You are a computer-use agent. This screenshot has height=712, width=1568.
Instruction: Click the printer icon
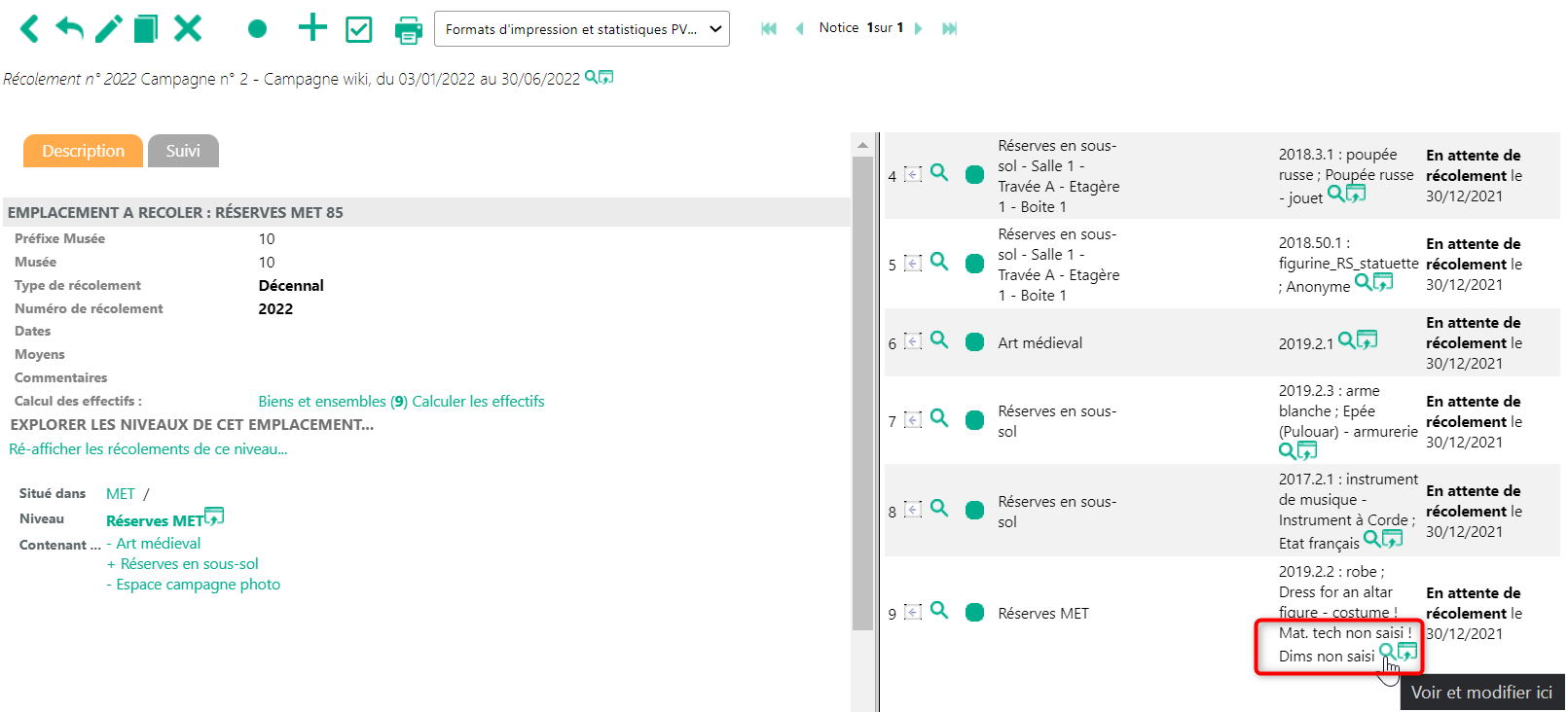408,30
